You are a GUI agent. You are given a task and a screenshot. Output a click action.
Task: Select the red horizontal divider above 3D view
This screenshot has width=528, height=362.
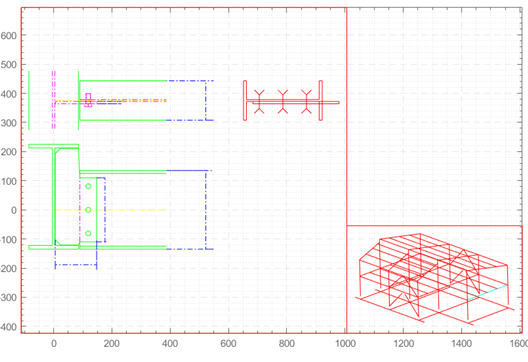(x=434, y=226)
